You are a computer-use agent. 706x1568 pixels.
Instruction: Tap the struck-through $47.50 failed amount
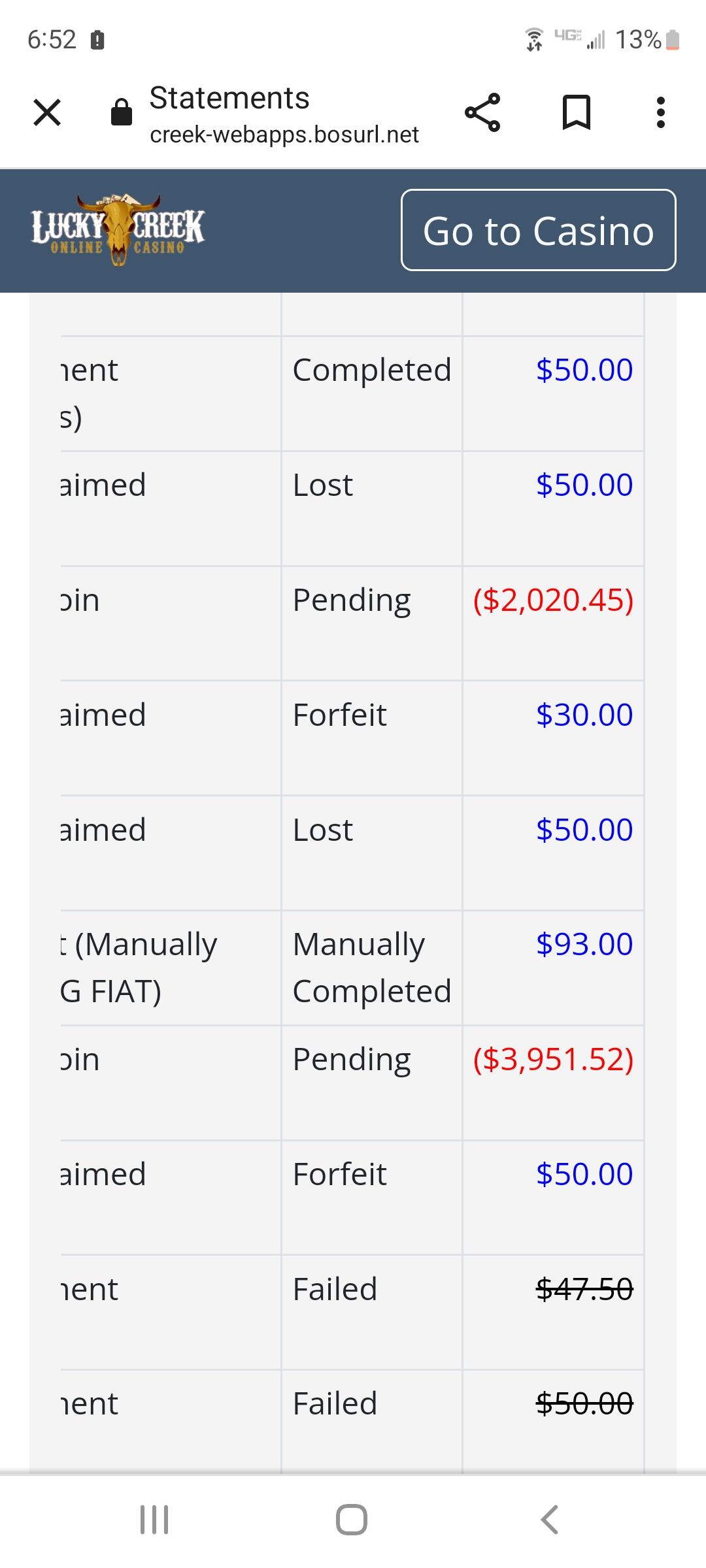[584, 1289]
